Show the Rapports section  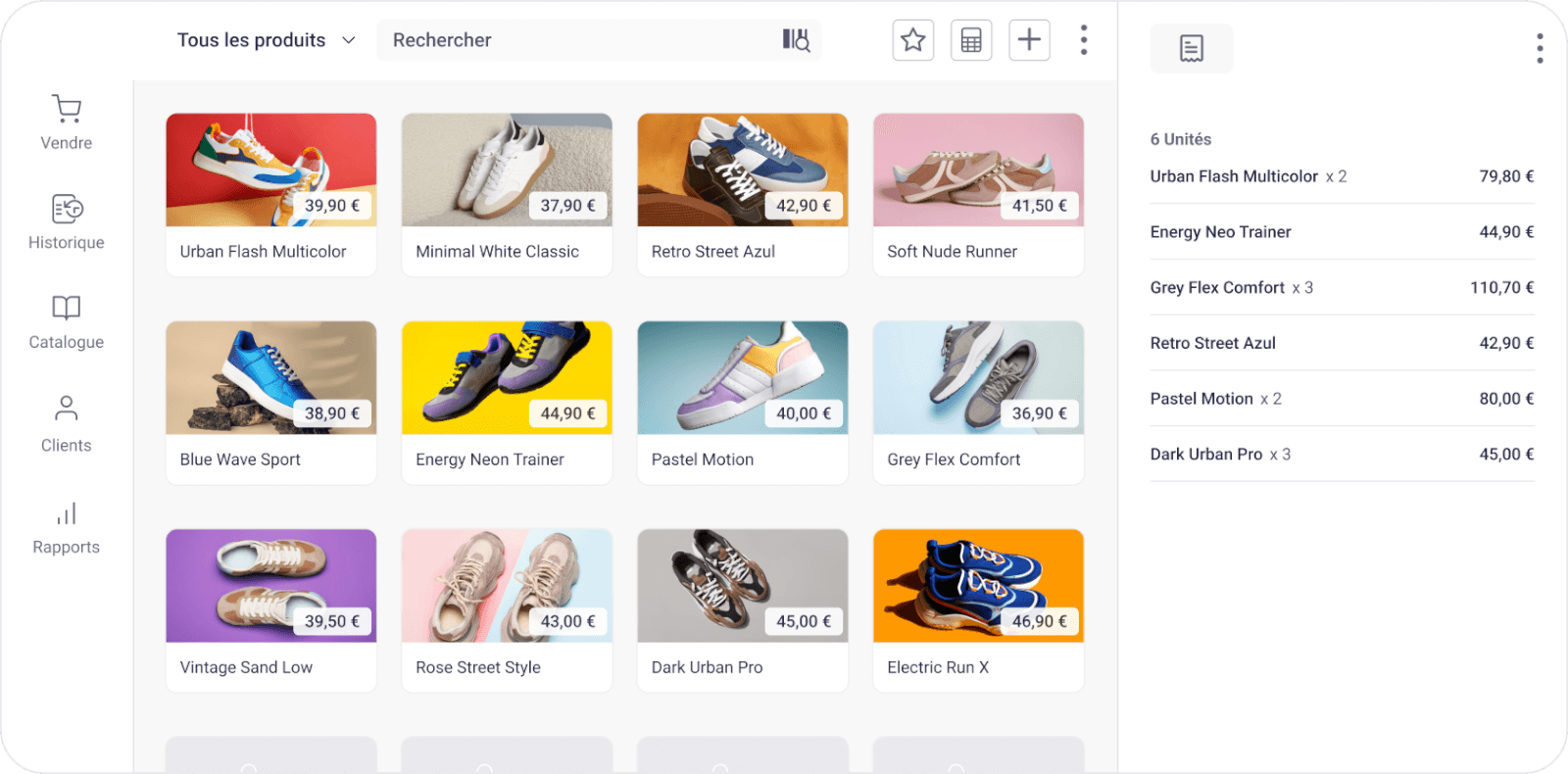(x=67, y=527)
